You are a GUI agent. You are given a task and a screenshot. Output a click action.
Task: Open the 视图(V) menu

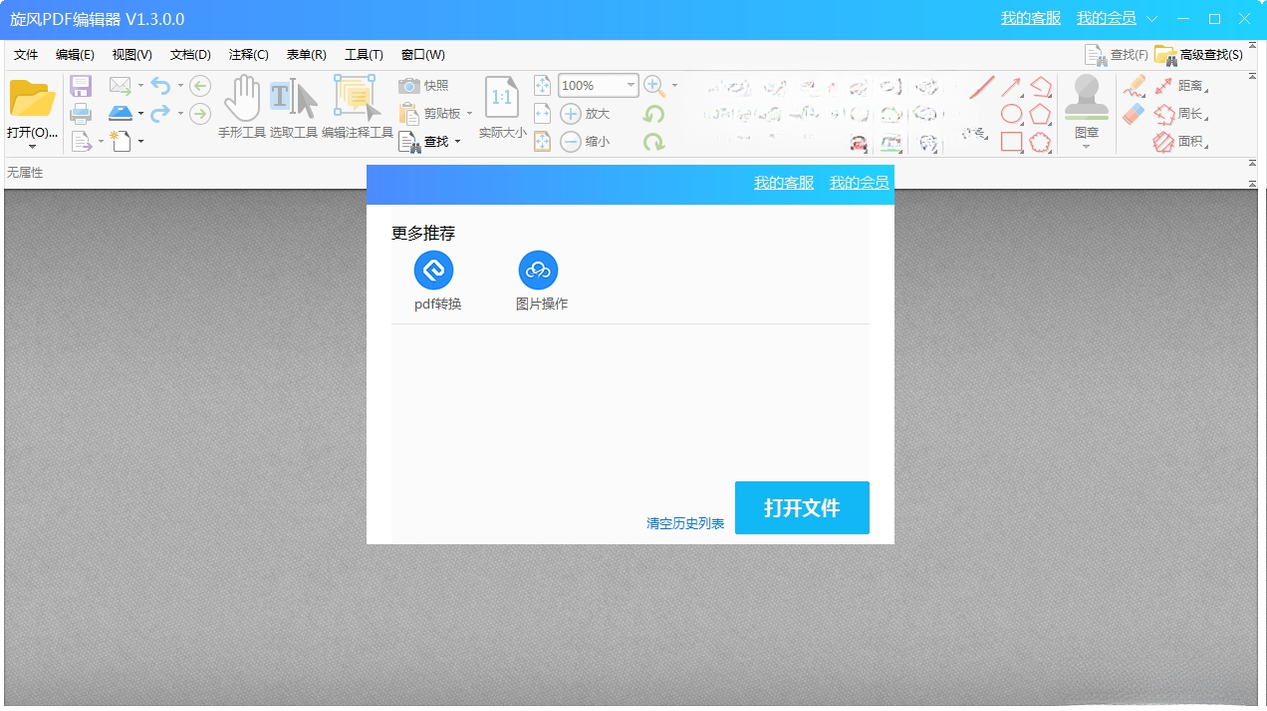[x=132, y=55]
